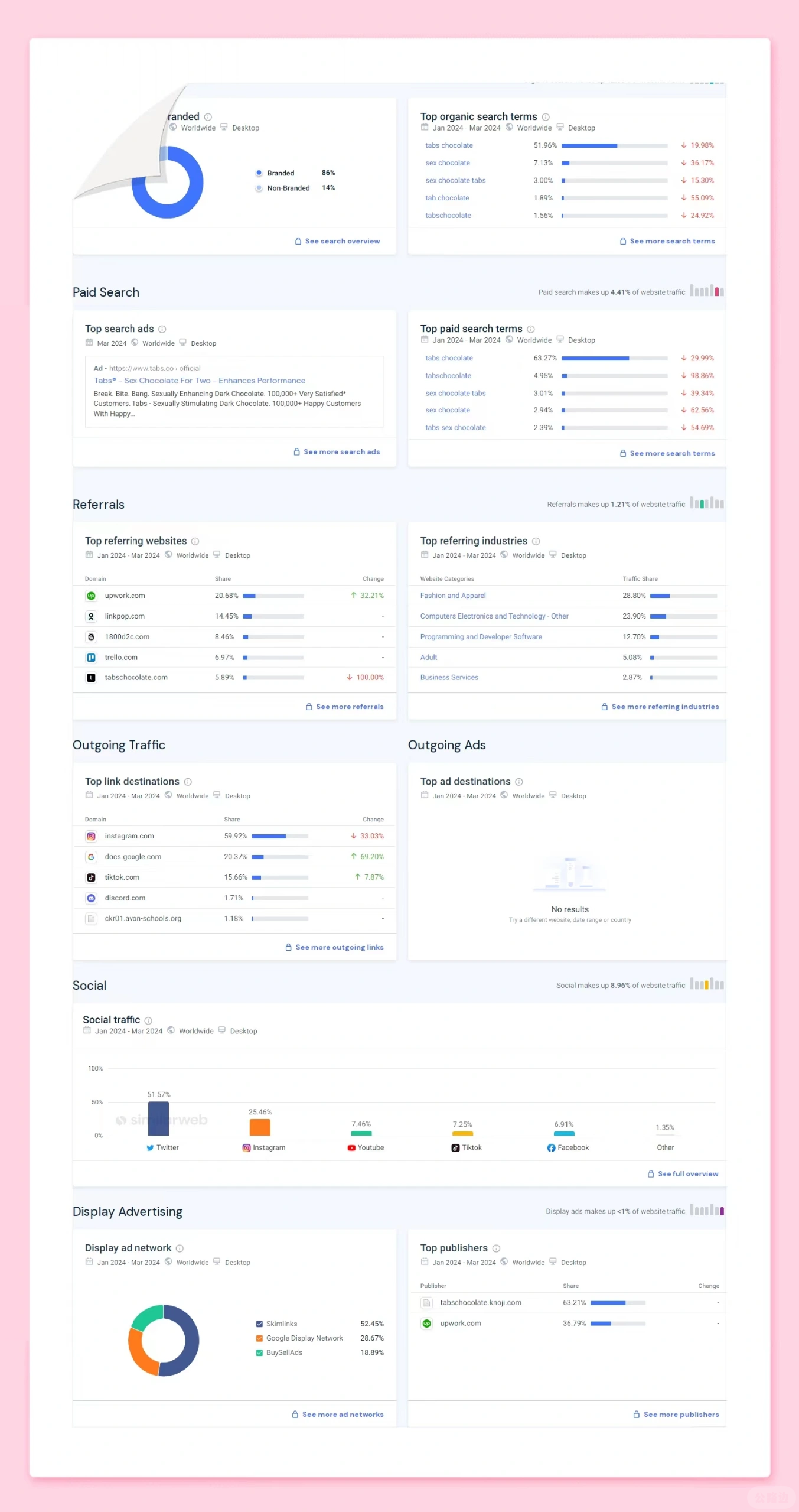Click info icon beside Top referring industries

[536, 541]
